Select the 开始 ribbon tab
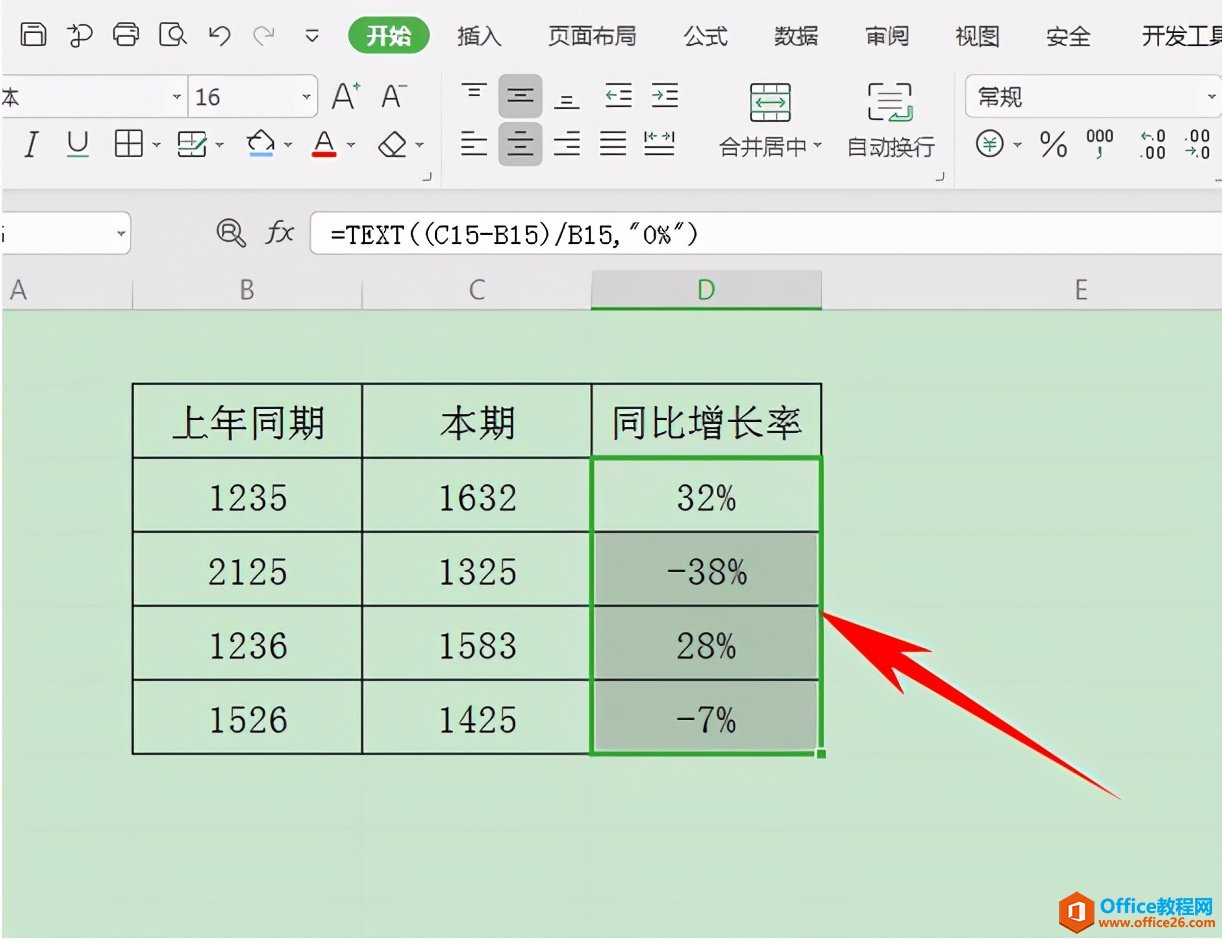1222x940 pixels. click(x=389, y=36)
